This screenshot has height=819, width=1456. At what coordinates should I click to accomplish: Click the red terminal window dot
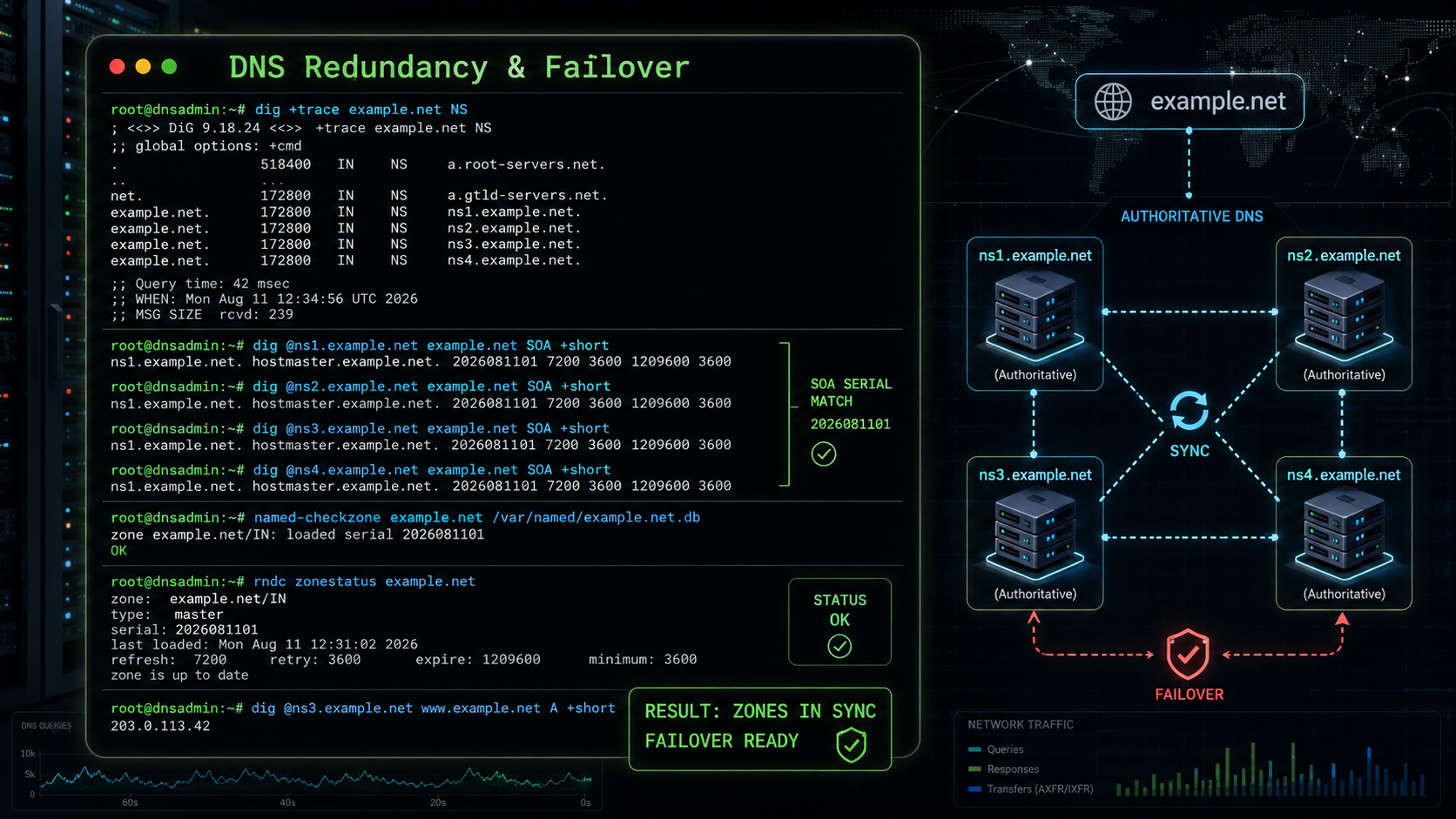click(117, 67)
